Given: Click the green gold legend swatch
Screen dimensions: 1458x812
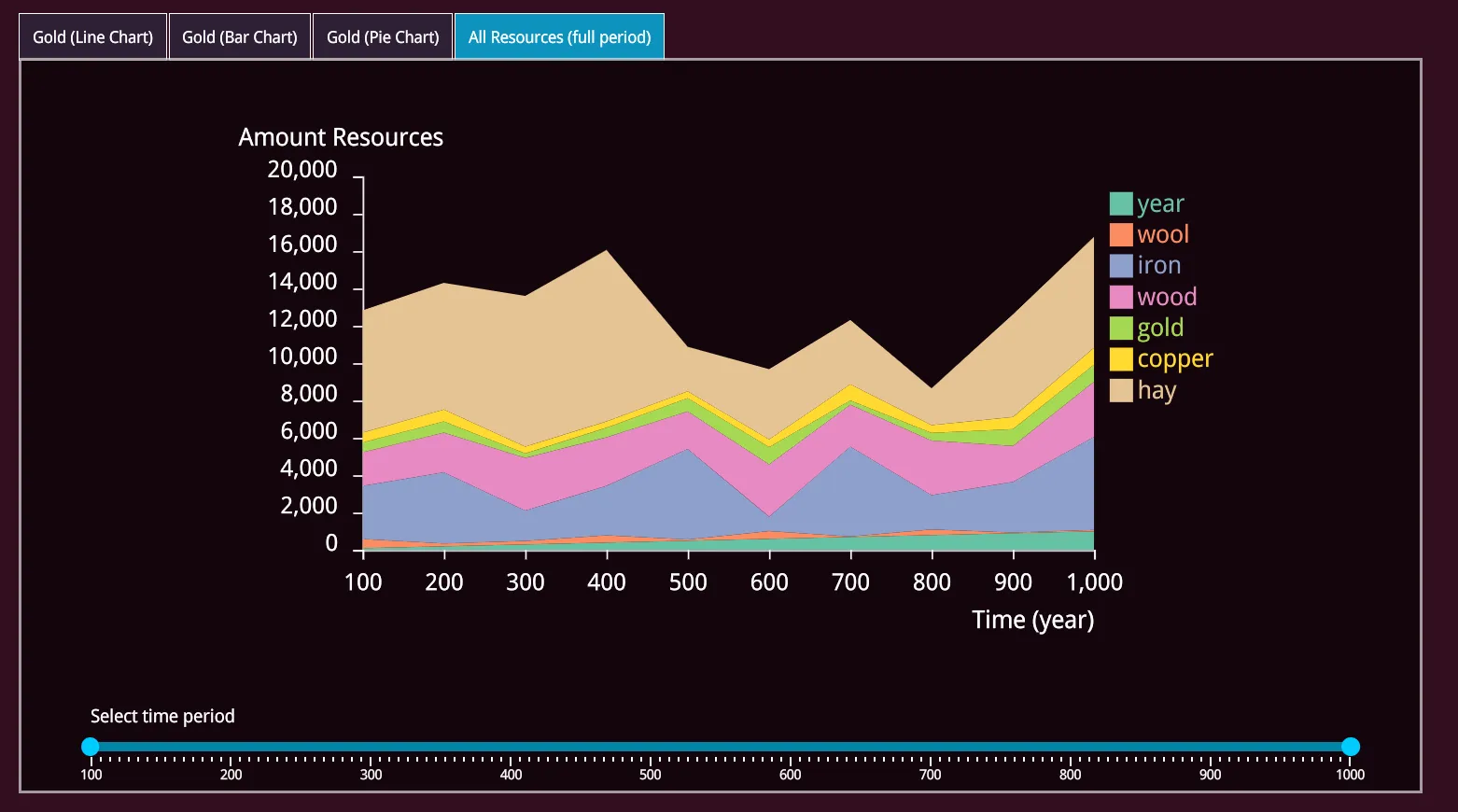Looking at the screenshot, I should [x=1121, y=329].
